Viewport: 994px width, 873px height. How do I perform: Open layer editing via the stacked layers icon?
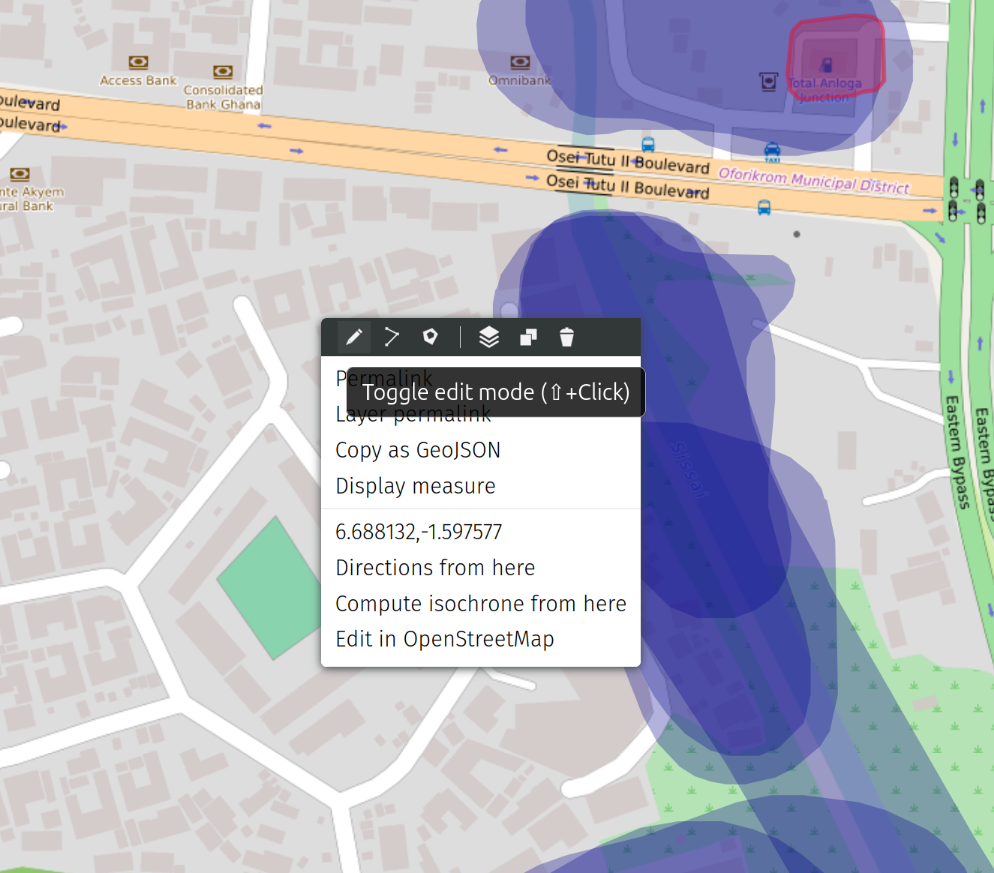pyautogui.click(x=488, y=337)
